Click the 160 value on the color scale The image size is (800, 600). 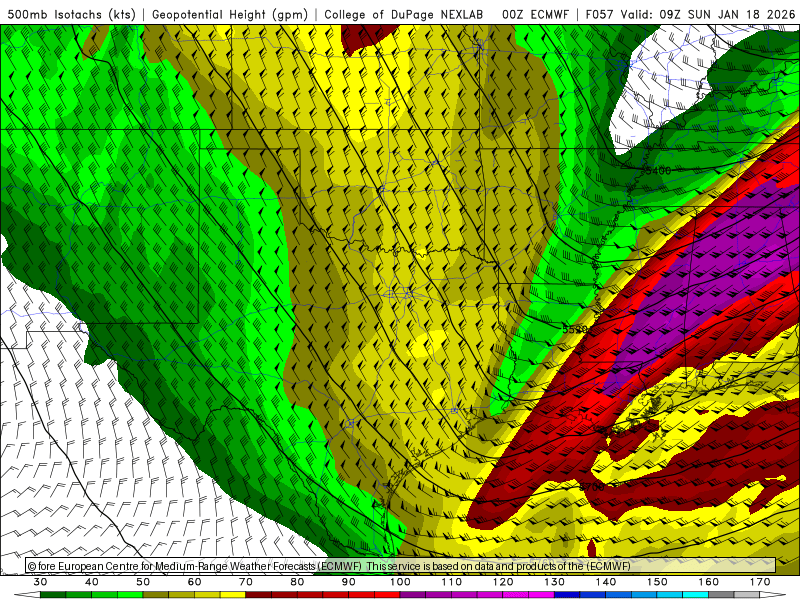click(x=709, y=582)
